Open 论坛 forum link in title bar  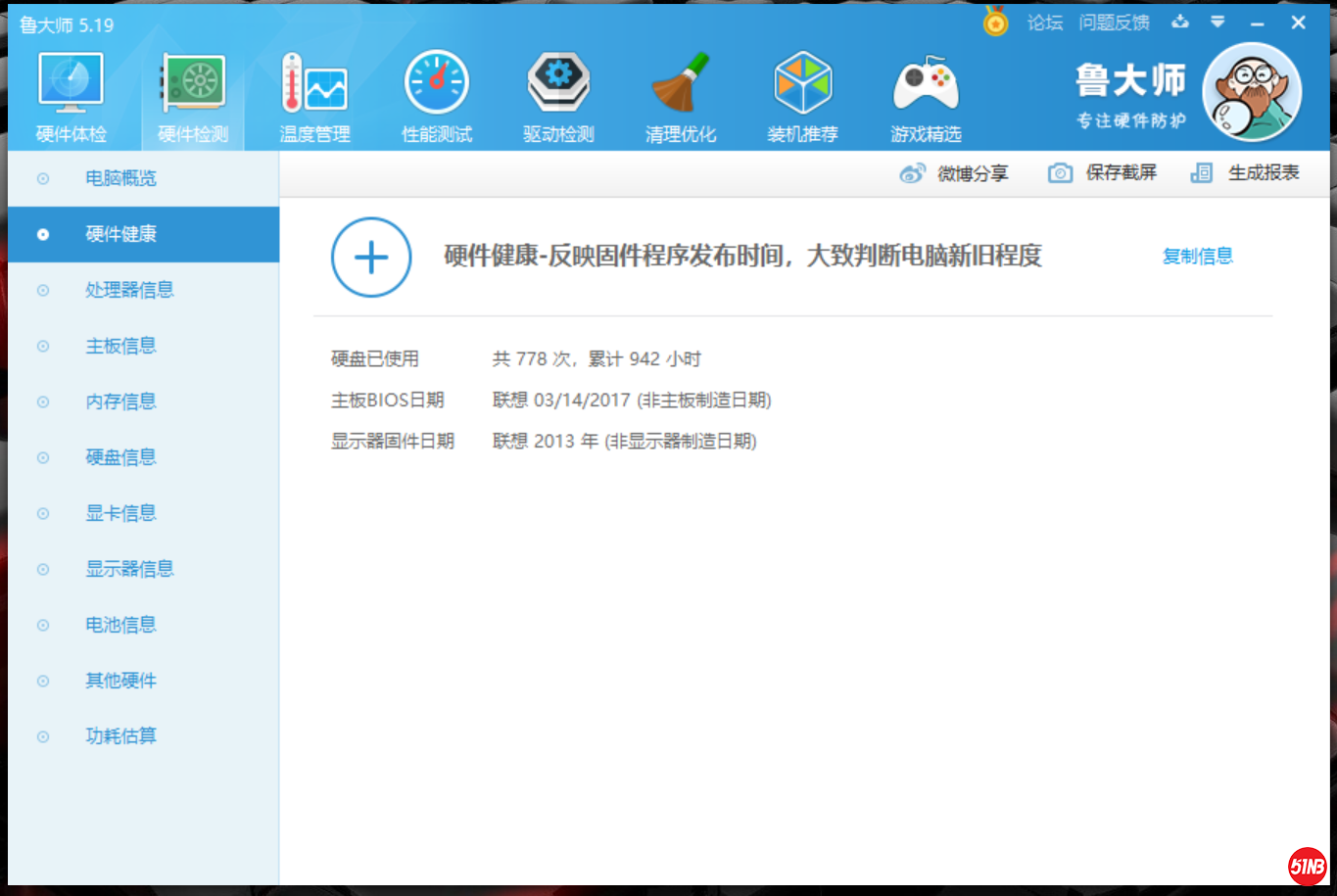coord(1044,23)
